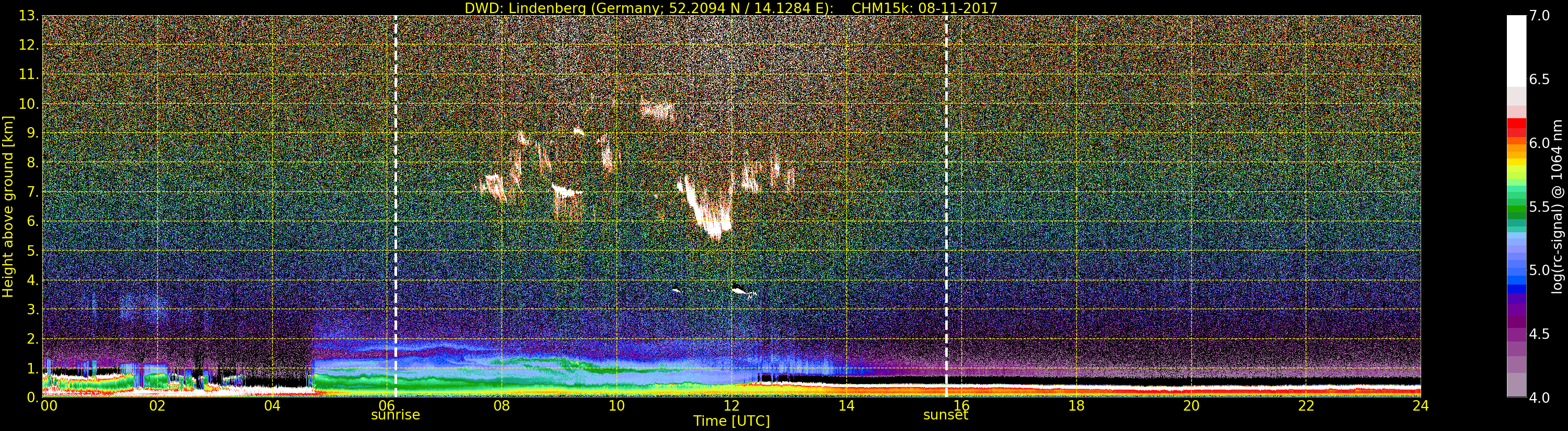Click the time axis tick label '14'
Image resolution: width=1568 pixels, height=431 pixels.
coord(846,405)
